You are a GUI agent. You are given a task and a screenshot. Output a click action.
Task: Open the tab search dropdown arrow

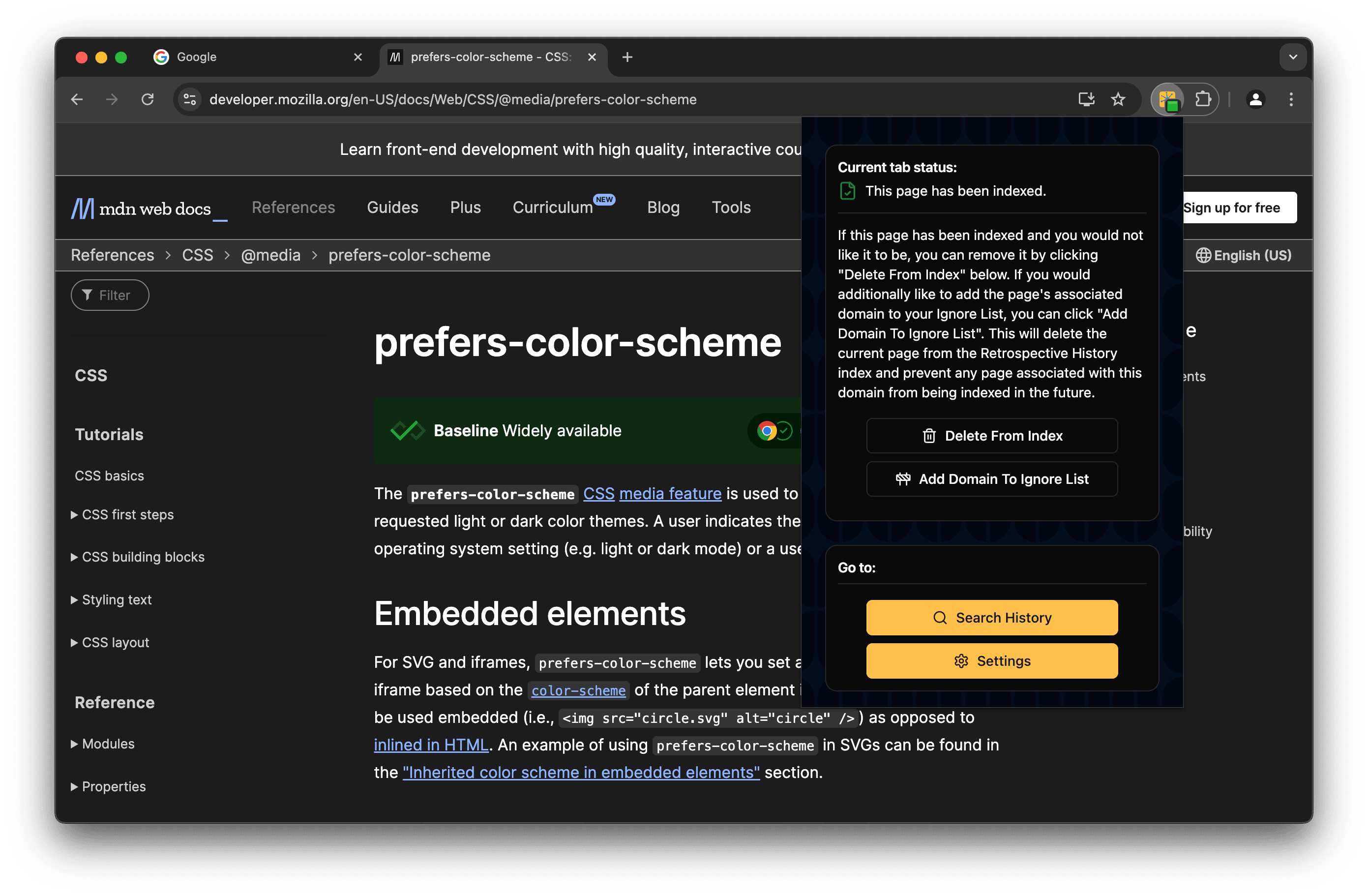click(1293, 57)
